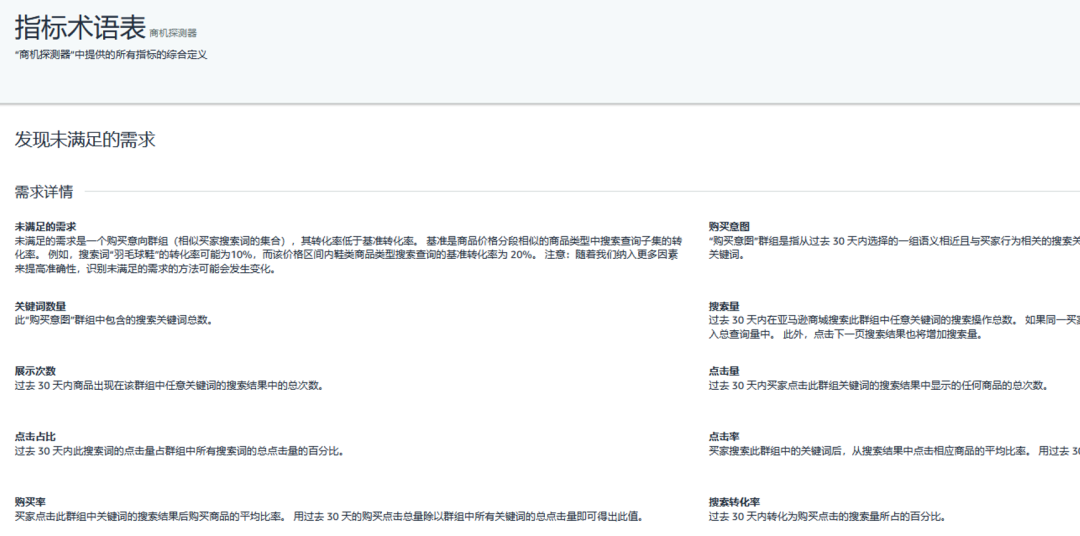Select the 发现未满足的需求 section heading
The image size is (1080, 536).
click(85, 140)
